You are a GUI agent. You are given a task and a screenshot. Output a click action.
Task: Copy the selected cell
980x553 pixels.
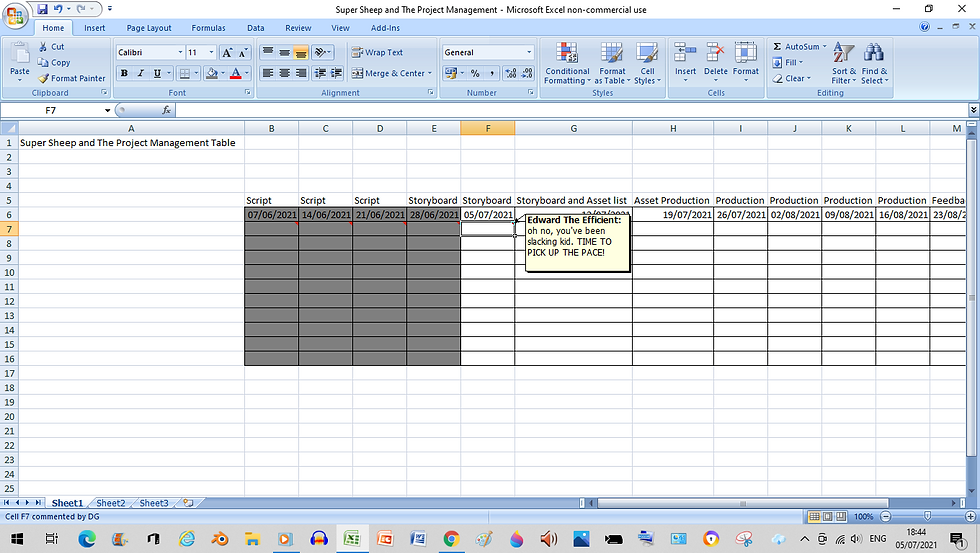pyautogui.click(x=54, y=62)
